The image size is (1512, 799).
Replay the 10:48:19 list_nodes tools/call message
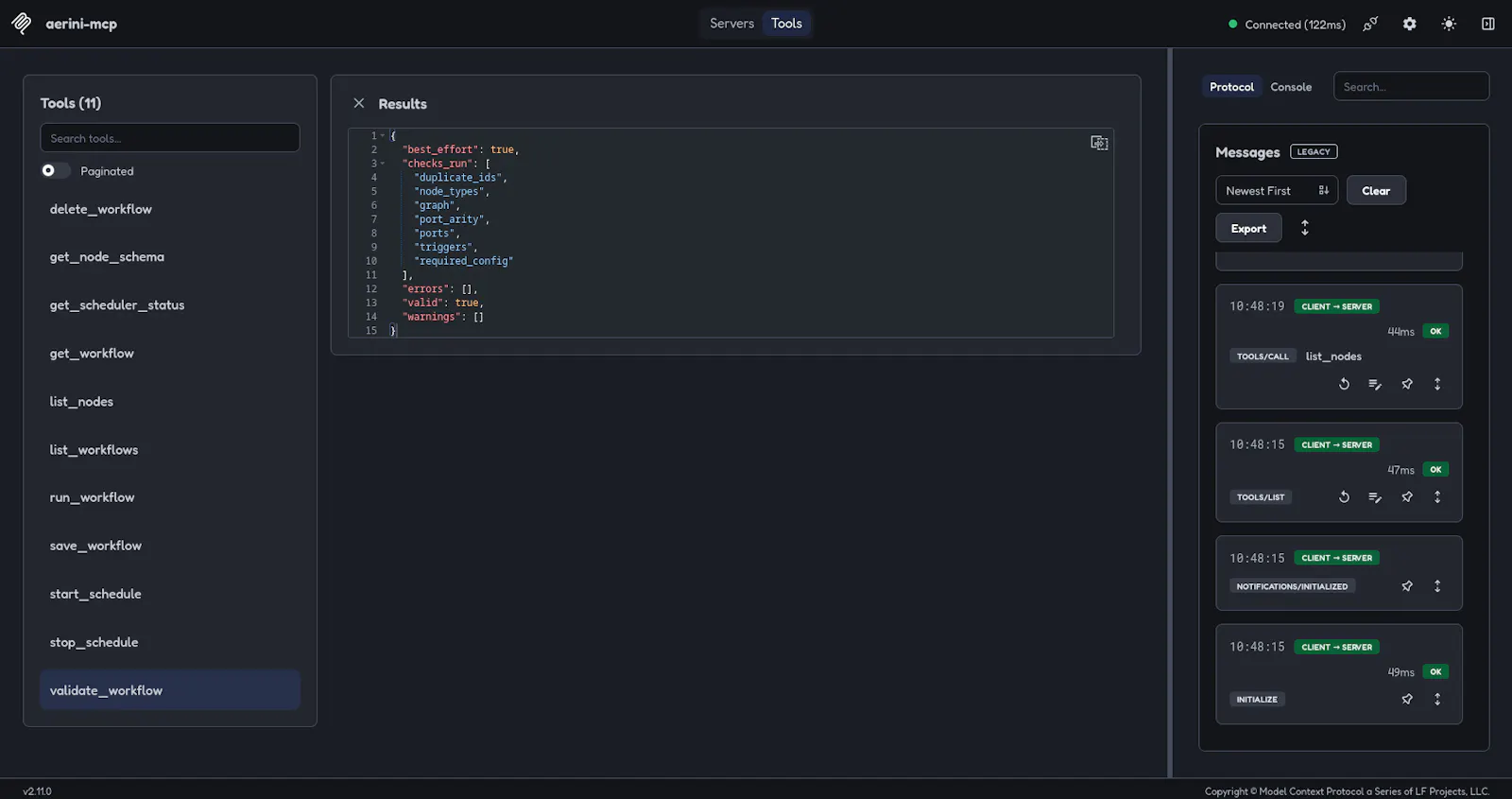1344,384
